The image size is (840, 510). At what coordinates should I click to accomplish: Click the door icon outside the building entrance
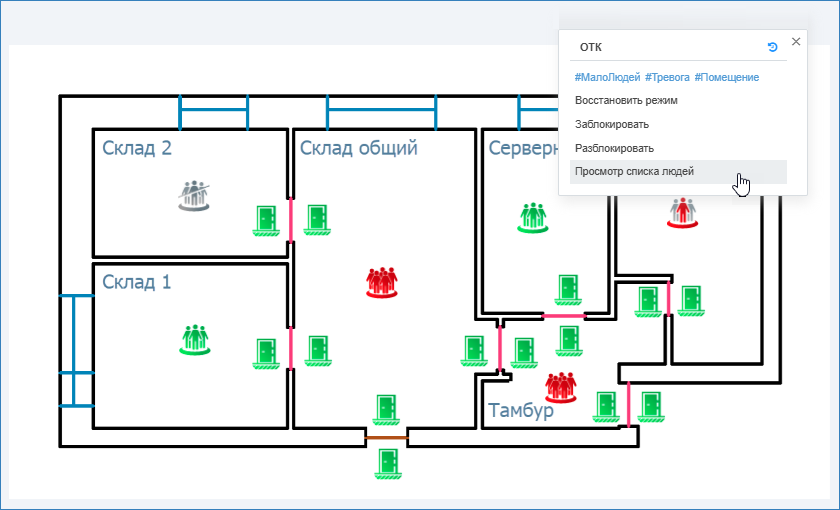pos(387,464)
